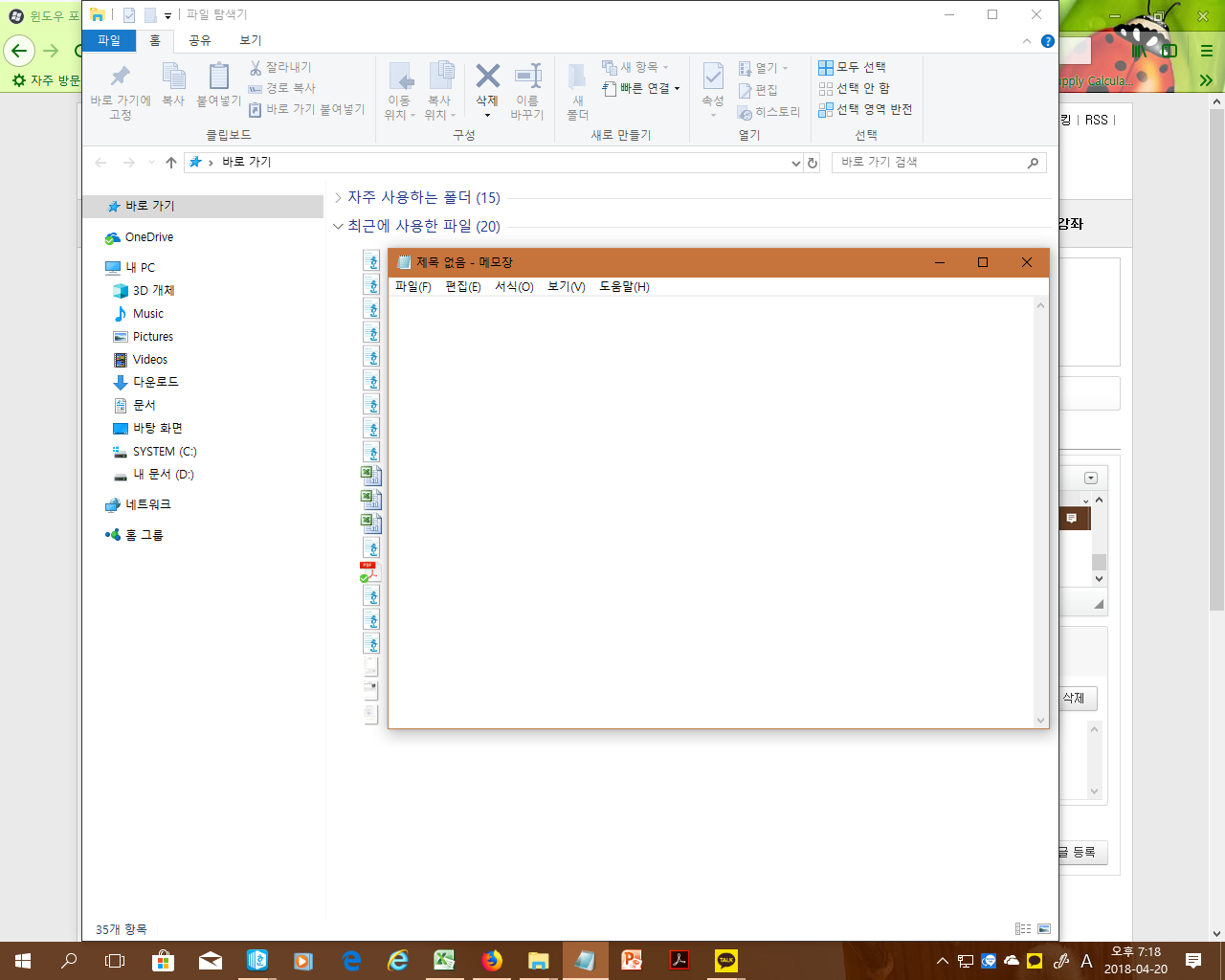Open the File (파일) ribbon tab

tap(109, 40)
